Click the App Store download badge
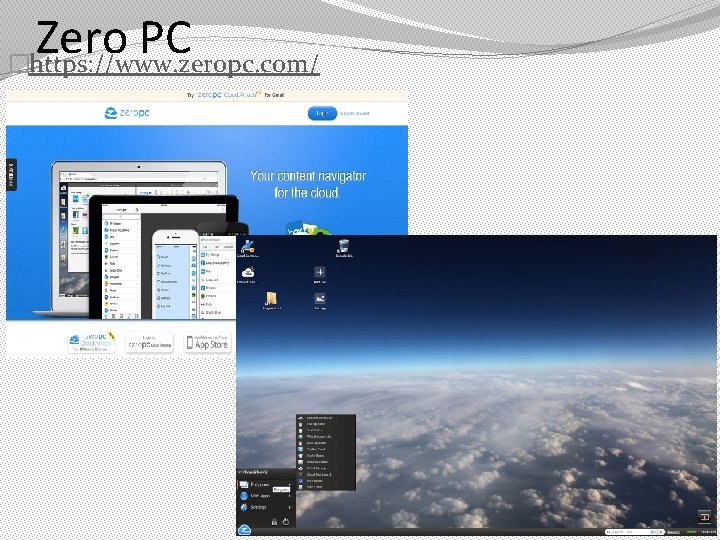 click(208, 343)
